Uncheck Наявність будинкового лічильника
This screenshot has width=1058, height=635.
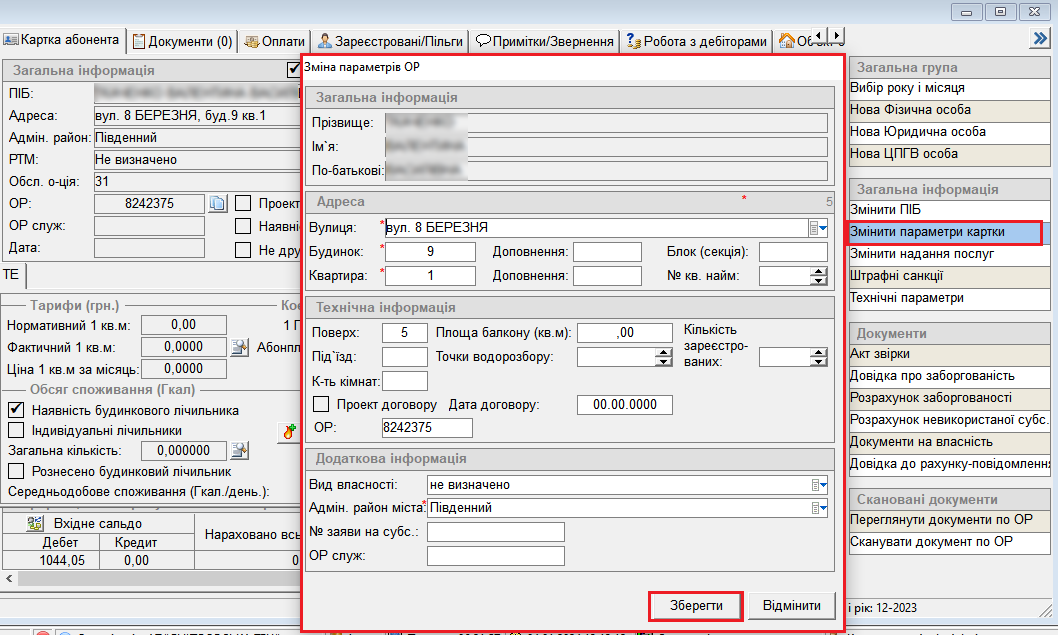(x=15, y=410)
